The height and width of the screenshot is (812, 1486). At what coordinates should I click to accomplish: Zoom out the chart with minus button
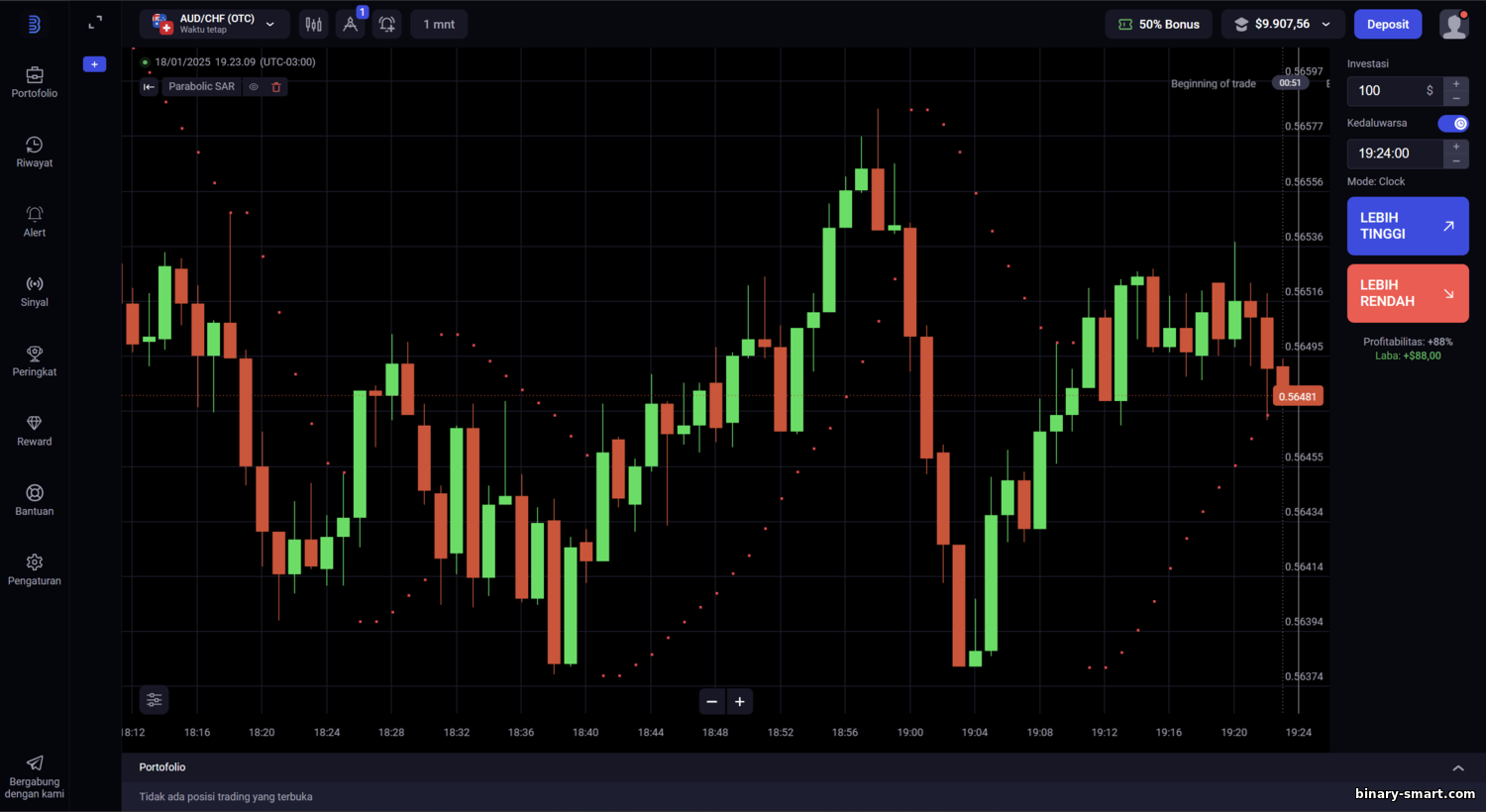(x=711, y=702)
